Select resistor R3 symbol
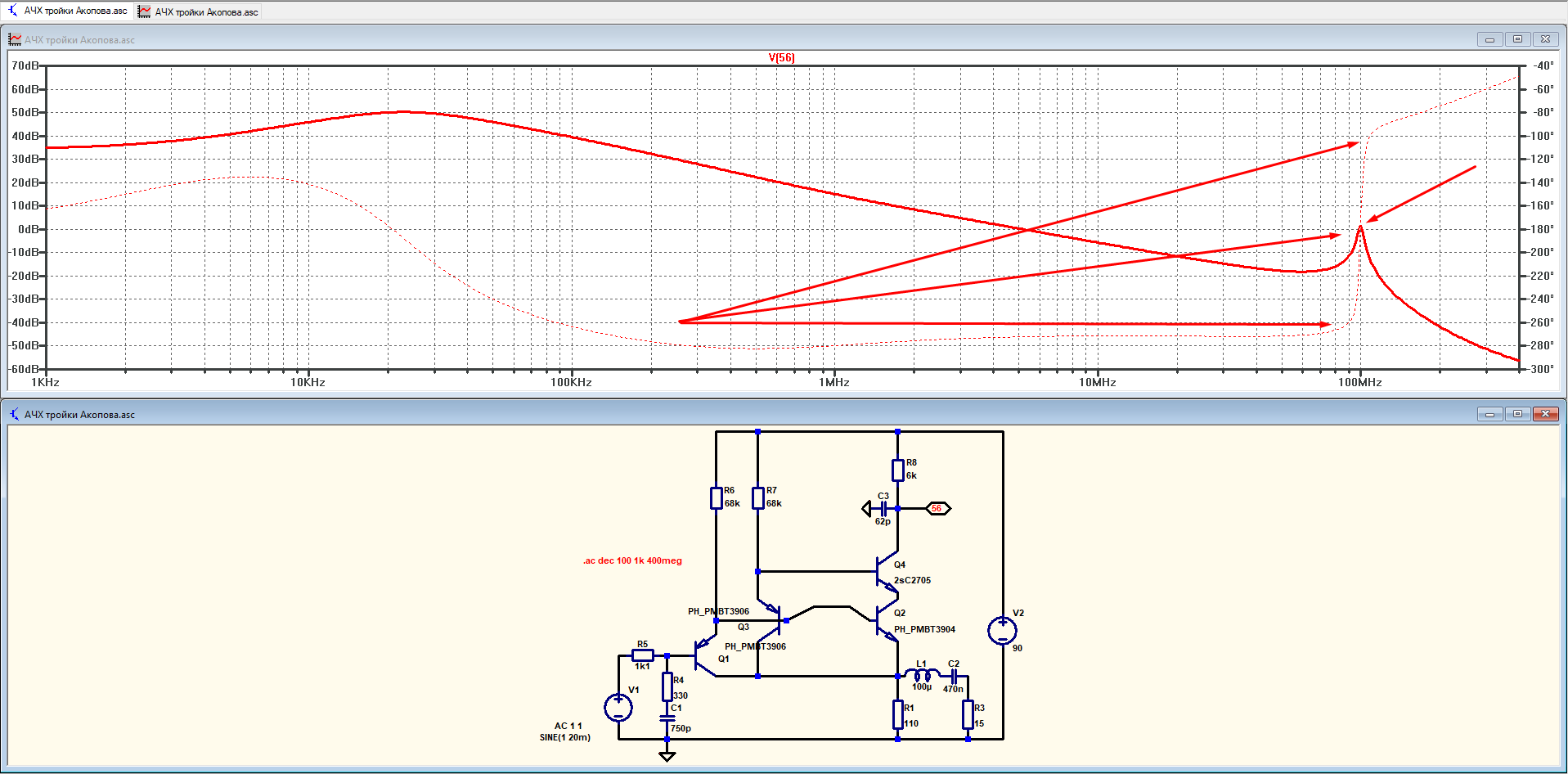Image resolution: width=1568 pixels, height=774 pixels. [x=968, y=714]
